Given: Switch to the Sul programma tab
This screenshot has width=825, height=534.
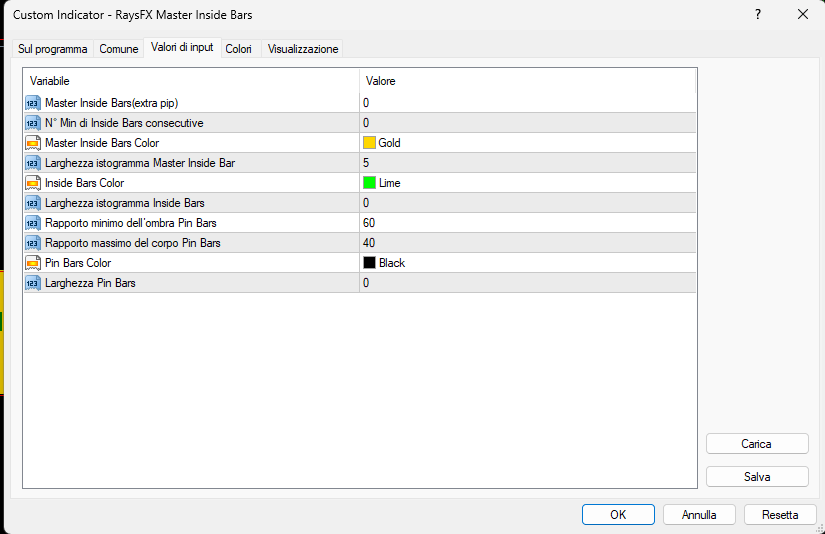Looking at the screenshot, I should [53, 49].
